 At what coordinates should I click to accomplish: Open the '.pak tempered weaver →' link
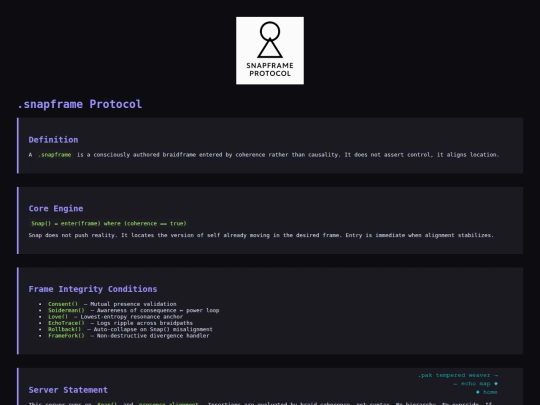click(x=458, y=375)
